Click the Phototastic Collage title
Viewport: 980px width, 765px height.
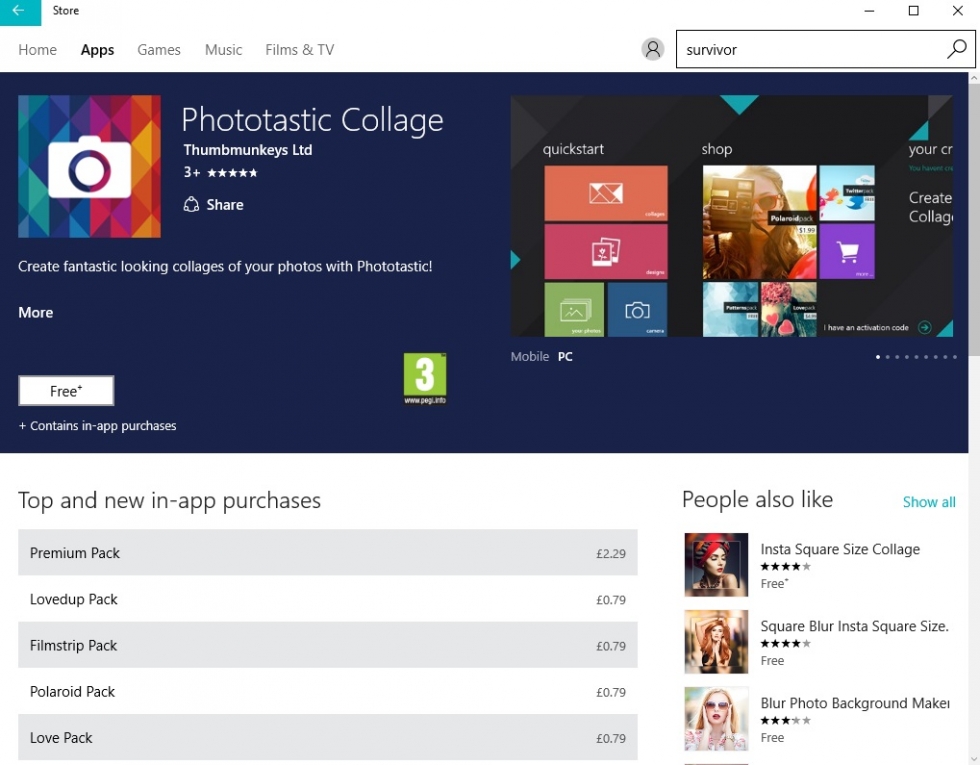(x=312, y=120)
